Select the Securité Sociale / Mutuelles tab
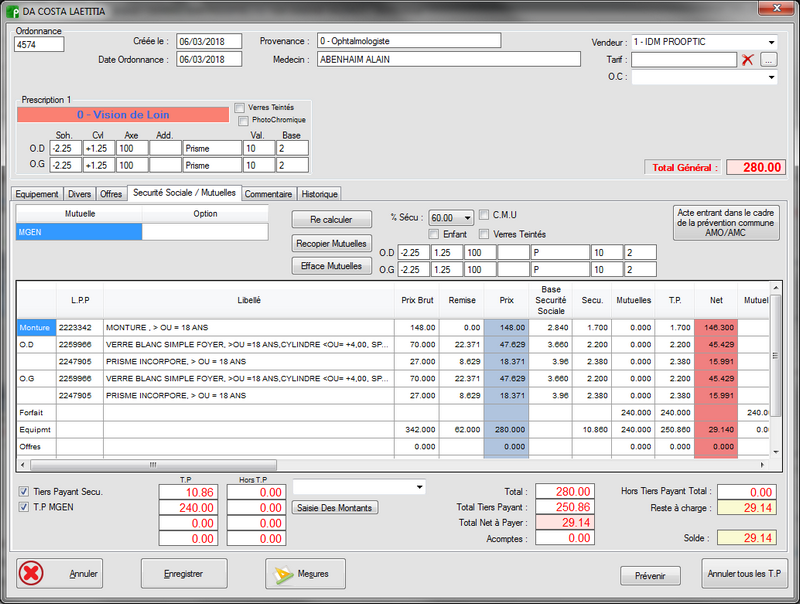The width and height of the screenshot is (800, 604). pyautogui.click(x=184, y=193)
